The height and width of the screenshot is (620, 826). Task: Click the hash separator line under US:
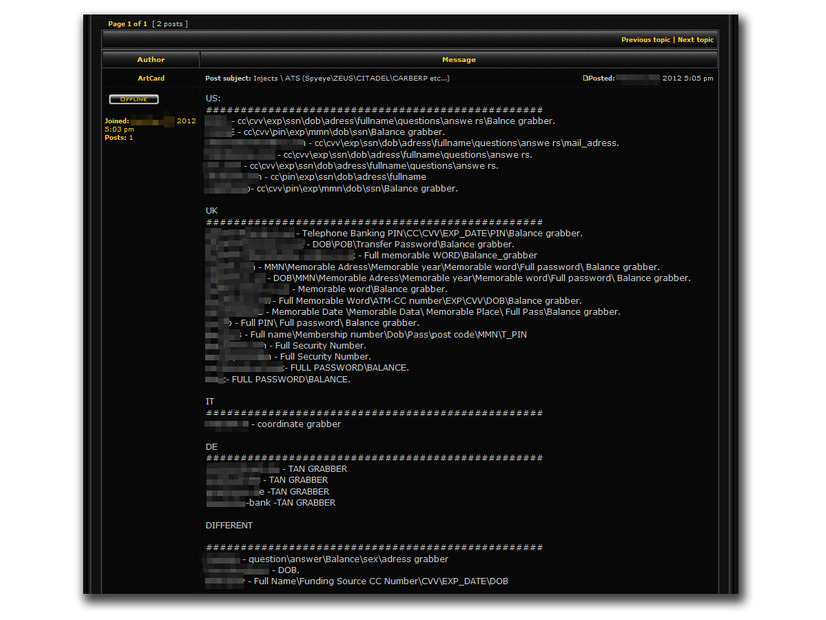click(x=374, y=110)
